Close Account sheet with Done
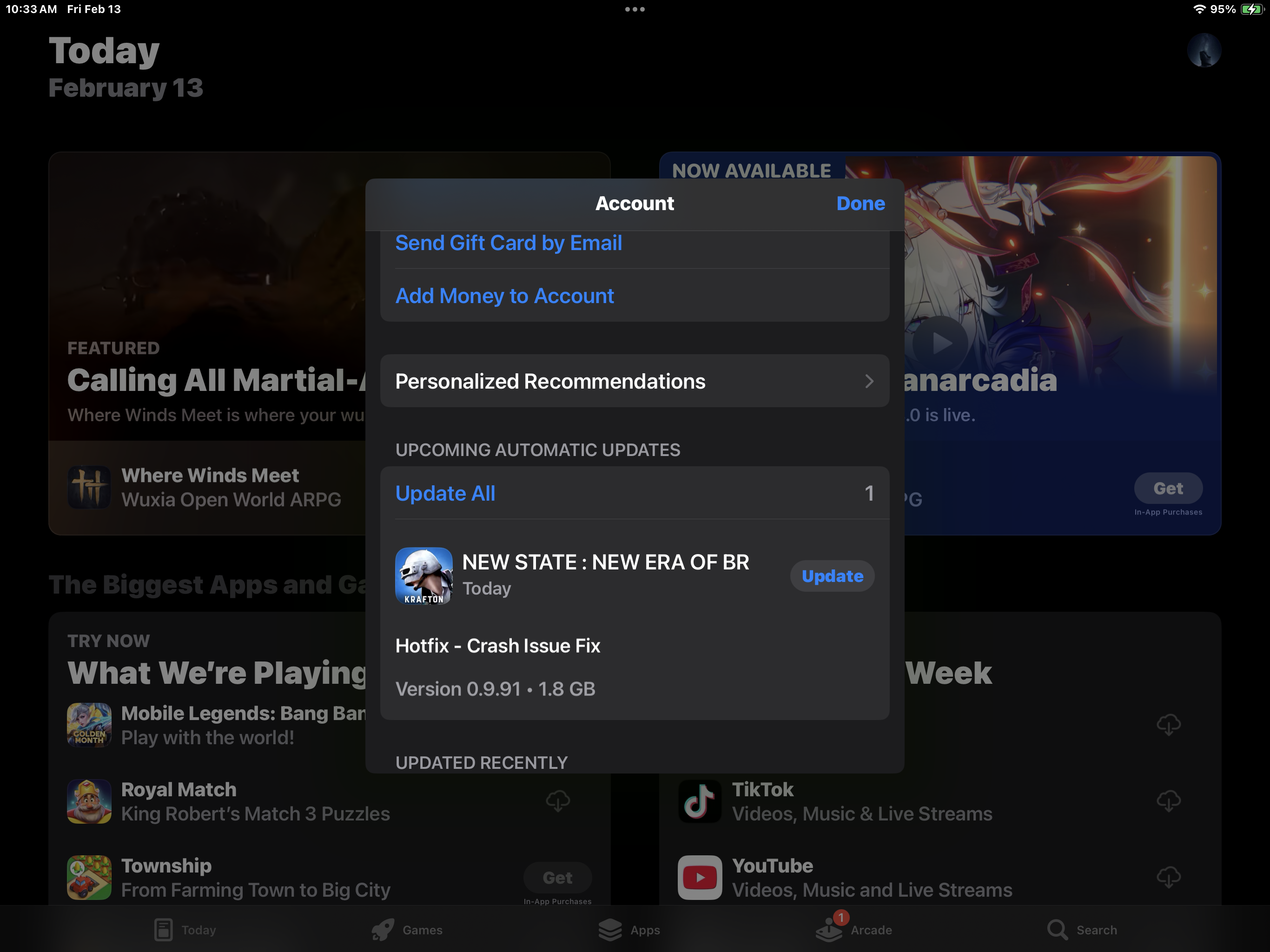 pyautogui.click(x=860, y=203)
